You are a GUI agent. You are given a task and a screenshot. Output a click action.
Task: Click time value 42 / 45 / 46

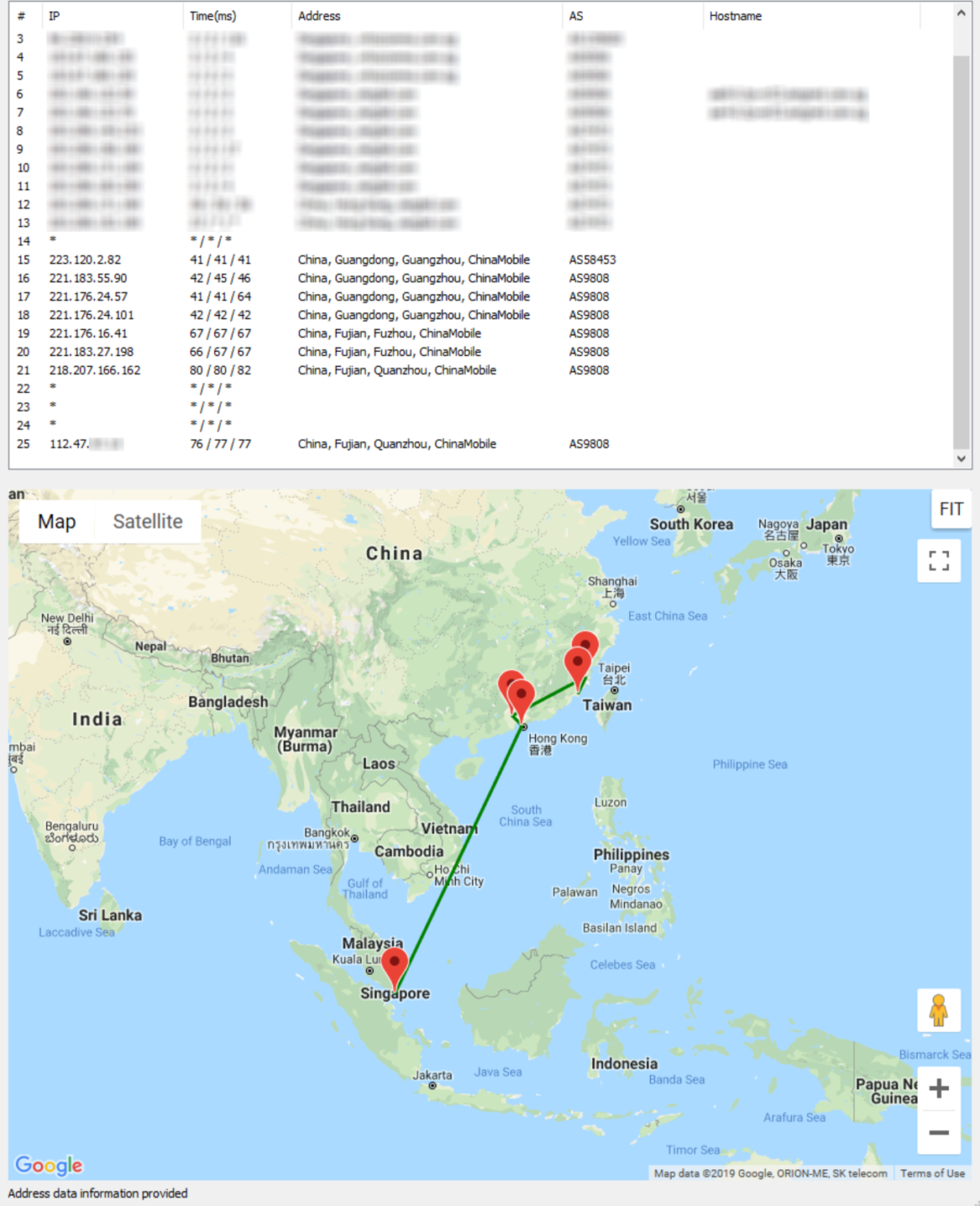pos(220,278)
